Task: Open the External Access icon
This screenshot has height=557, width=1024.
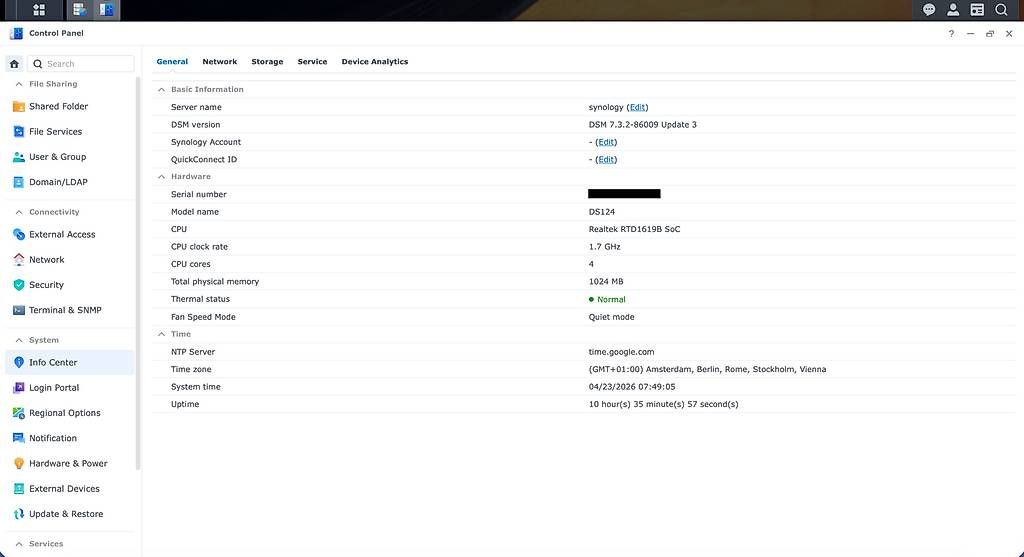Action: [19, 234]
